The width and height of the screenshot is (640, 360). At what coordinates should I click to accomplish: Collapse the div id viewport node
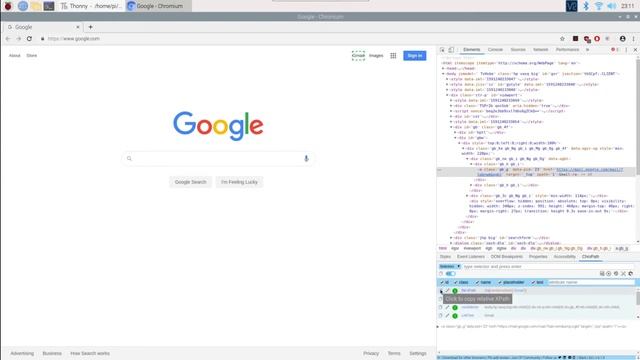(x=447, y=95)
